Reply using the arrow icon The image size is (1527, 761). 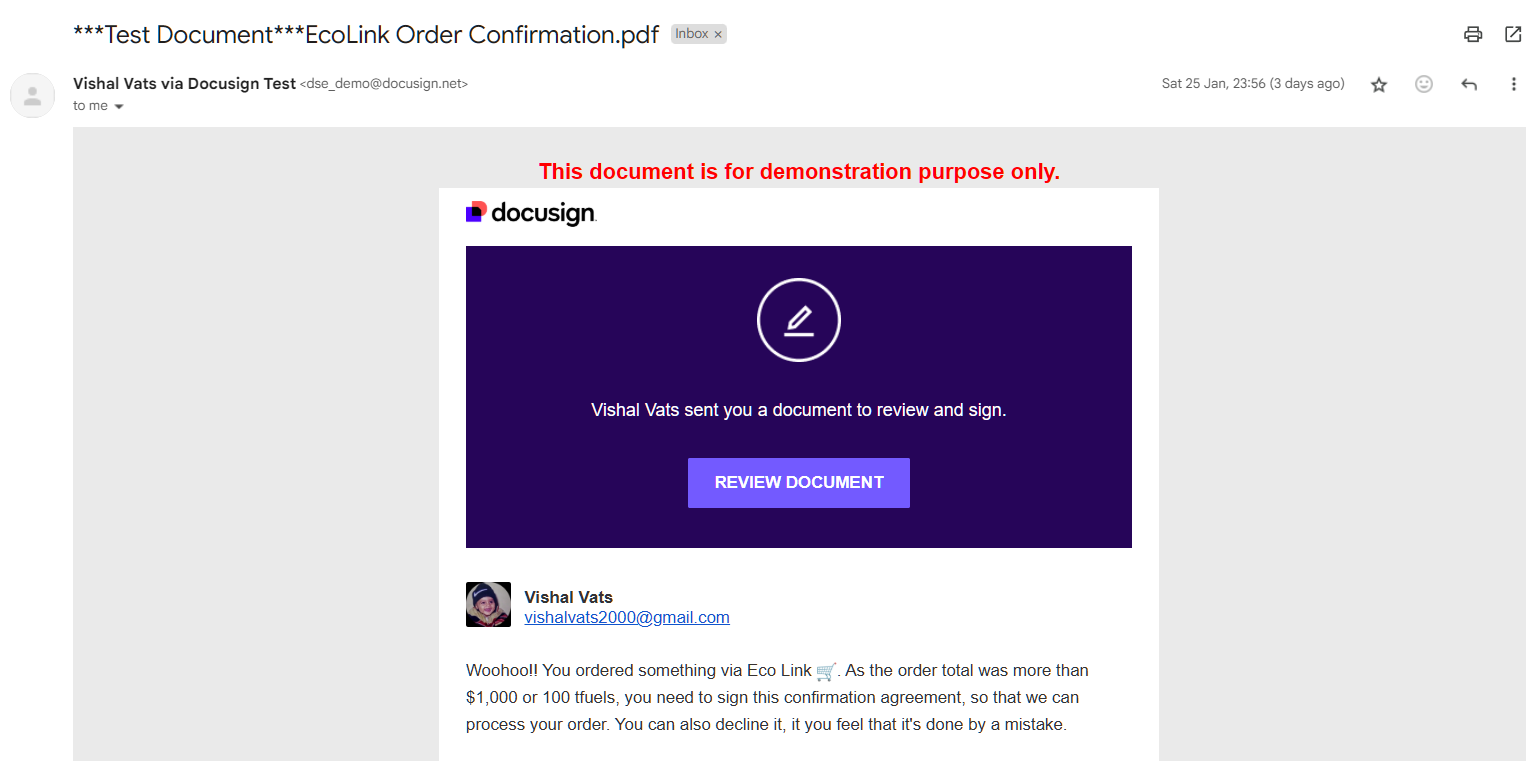coord(1469,85)
